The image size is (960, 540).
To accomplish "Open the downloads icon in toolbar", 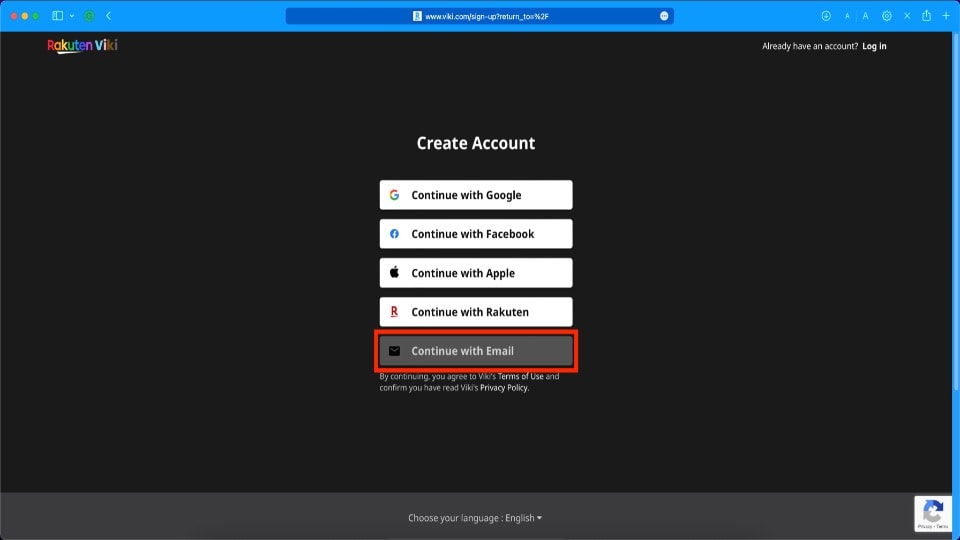I will (825, 16).
